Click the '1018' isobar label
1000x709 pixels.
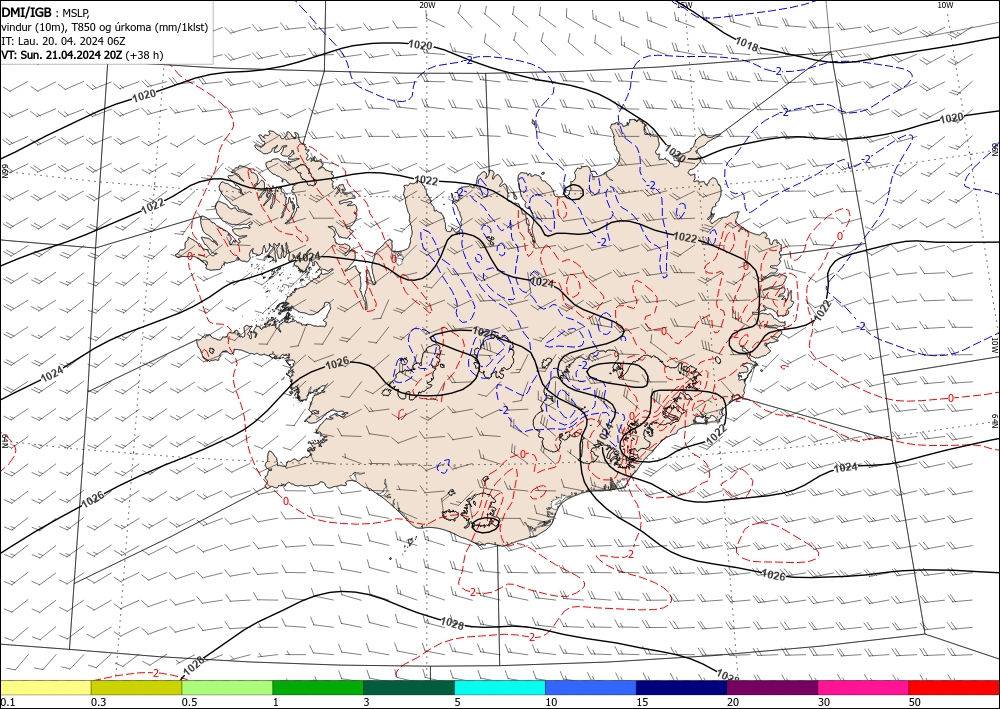(x=747, y=43)
